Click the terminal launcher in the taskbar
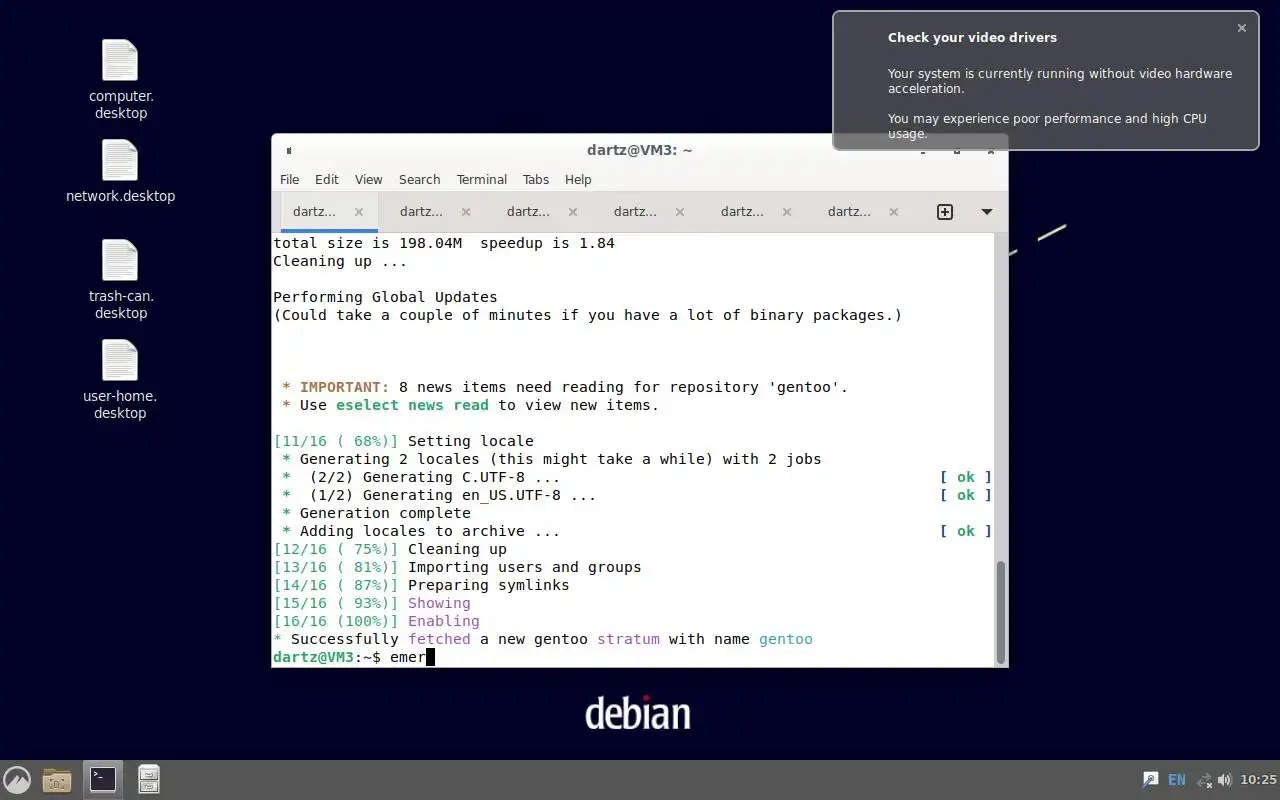 point(103,779)
